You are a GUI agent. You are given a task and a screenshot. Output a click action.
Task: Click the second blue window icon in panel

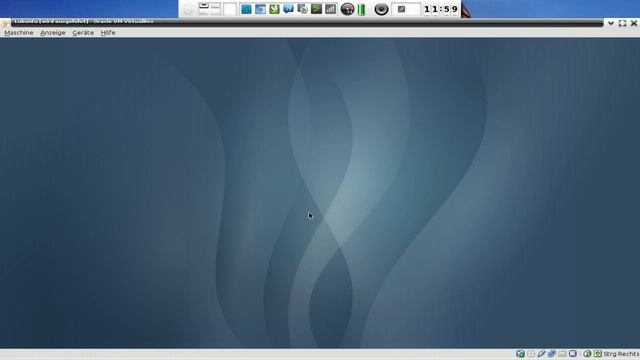click(260, 9)
